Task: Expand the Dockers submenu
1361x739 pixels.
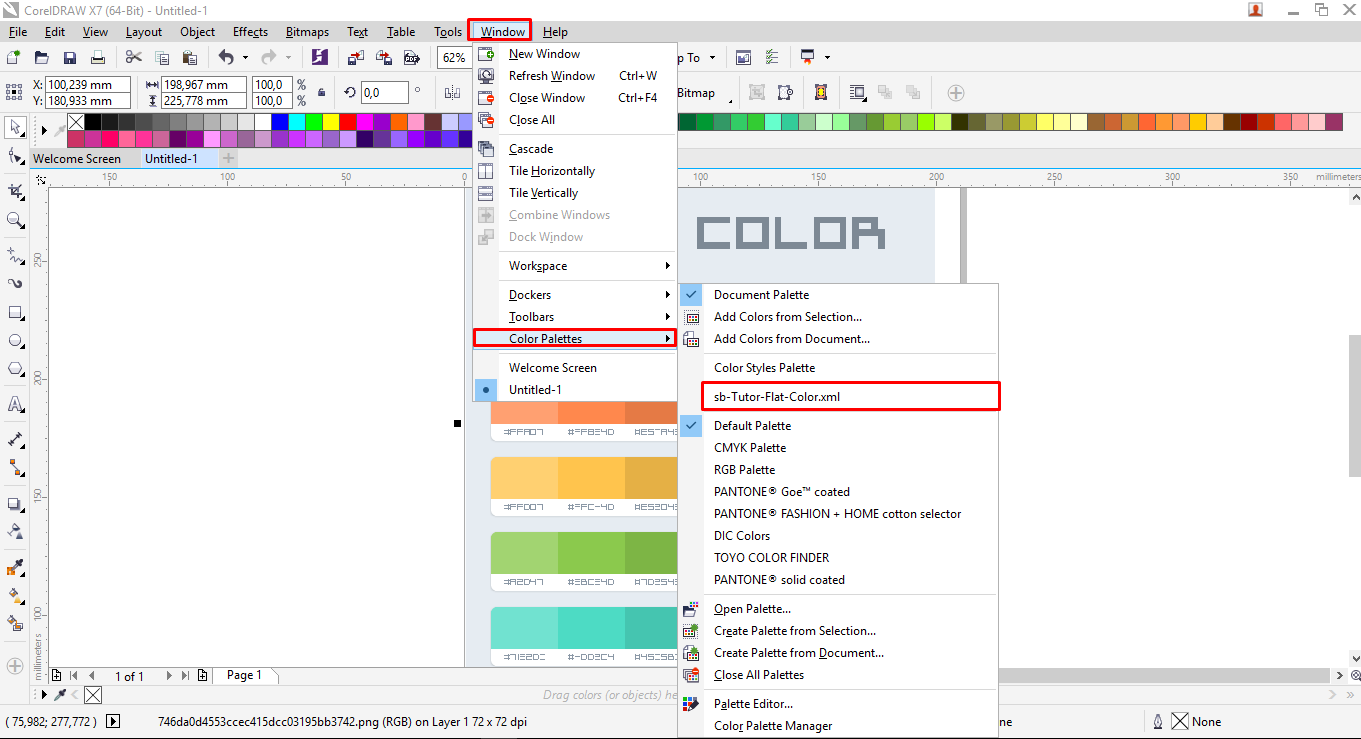Action: [575, 295]
